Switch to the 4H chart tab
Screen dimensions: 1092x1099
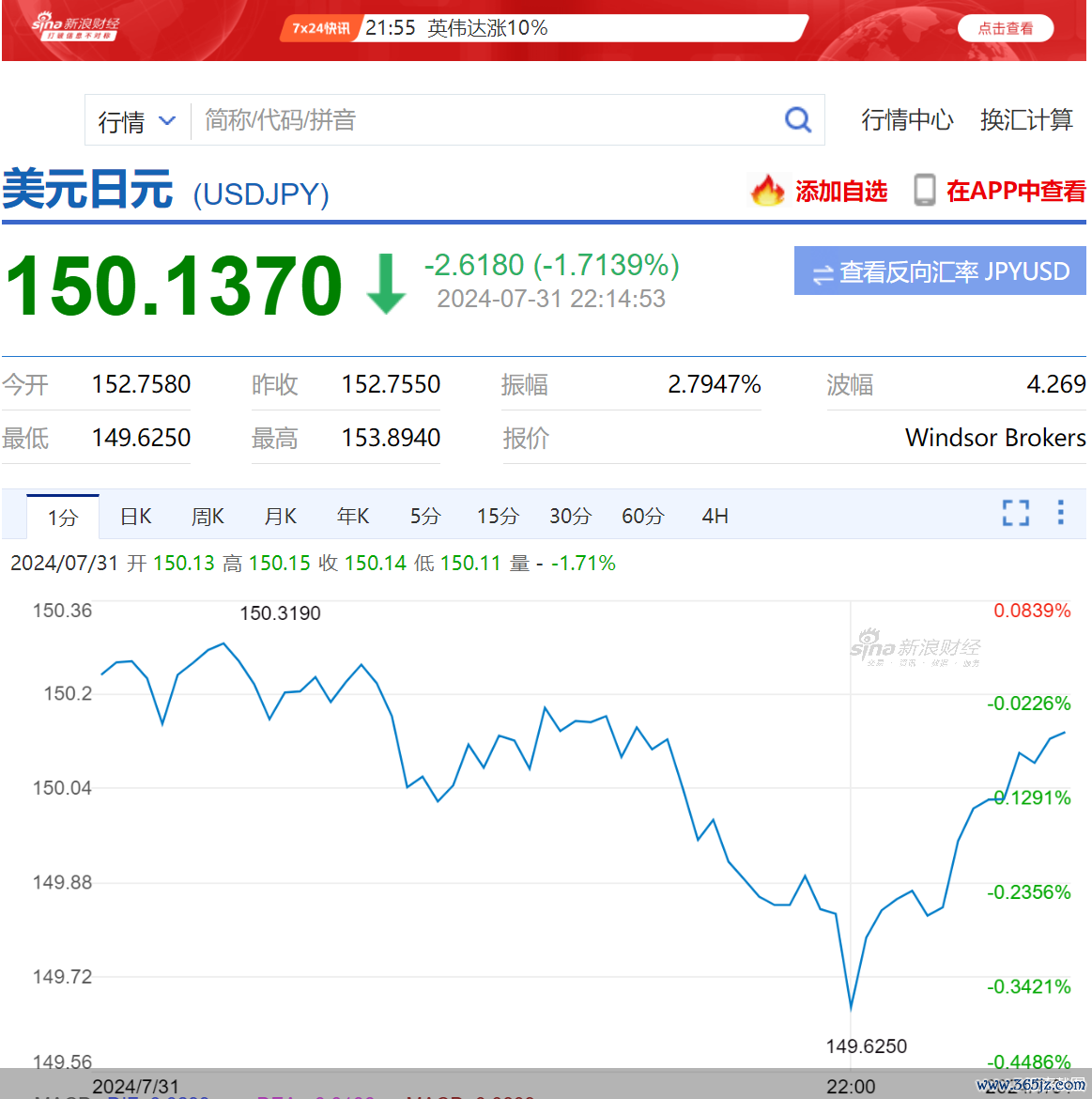point(715,516)
